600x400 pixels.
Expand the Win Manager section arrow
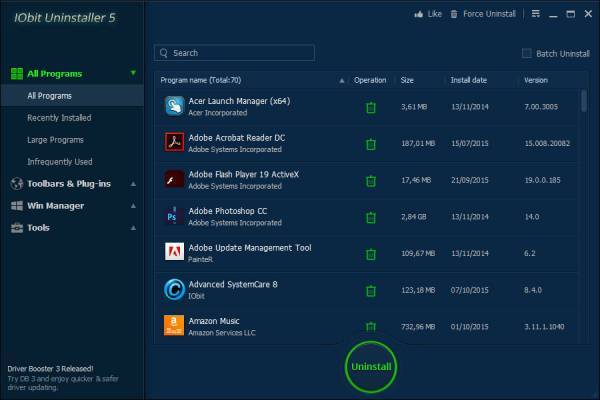[133, 206]
